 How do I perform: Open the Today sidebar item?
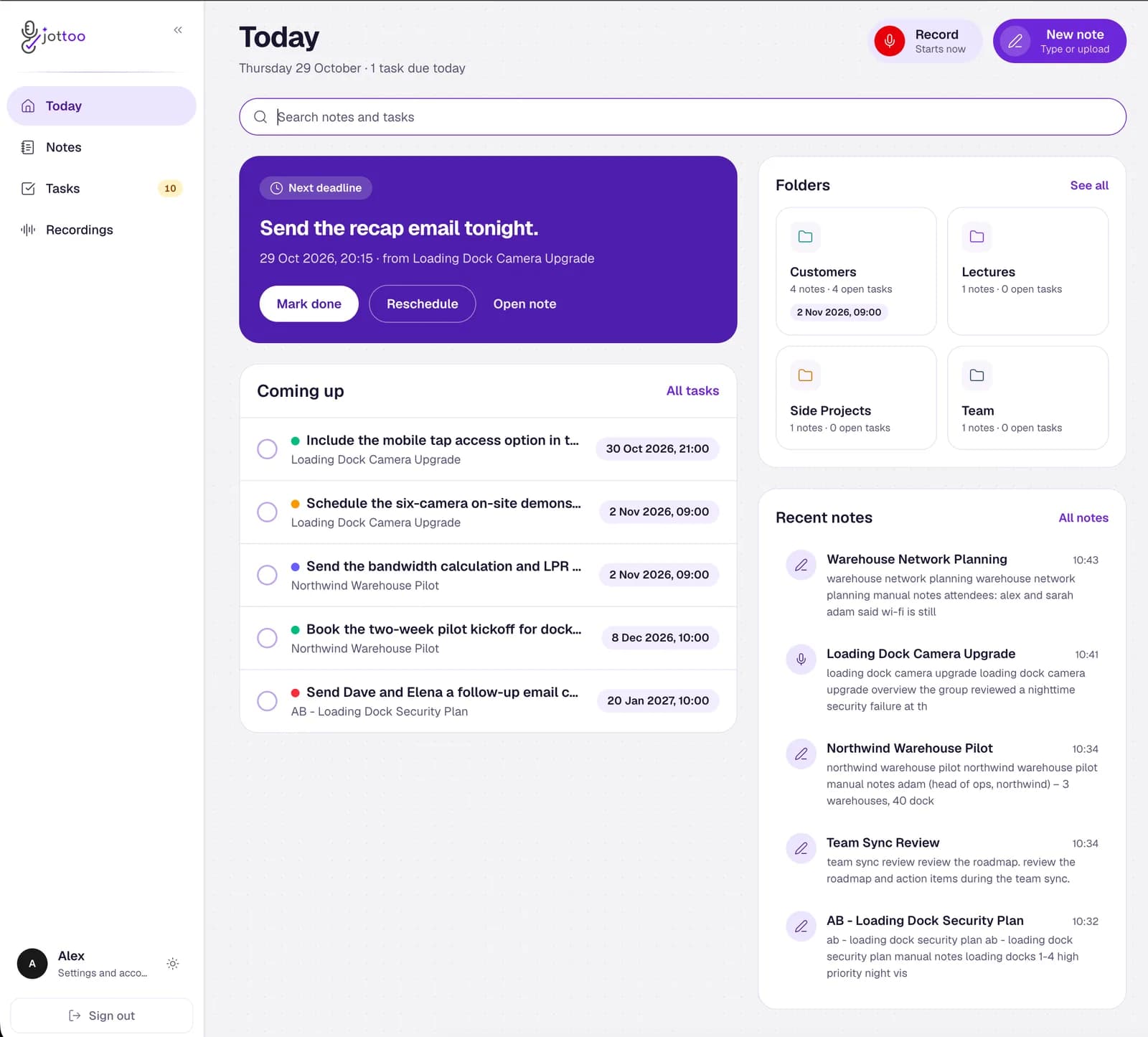[101, 106]
